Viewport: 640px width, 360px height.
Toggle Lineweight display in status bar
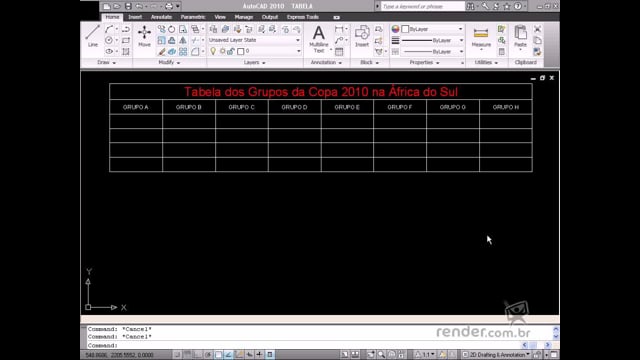259,354
